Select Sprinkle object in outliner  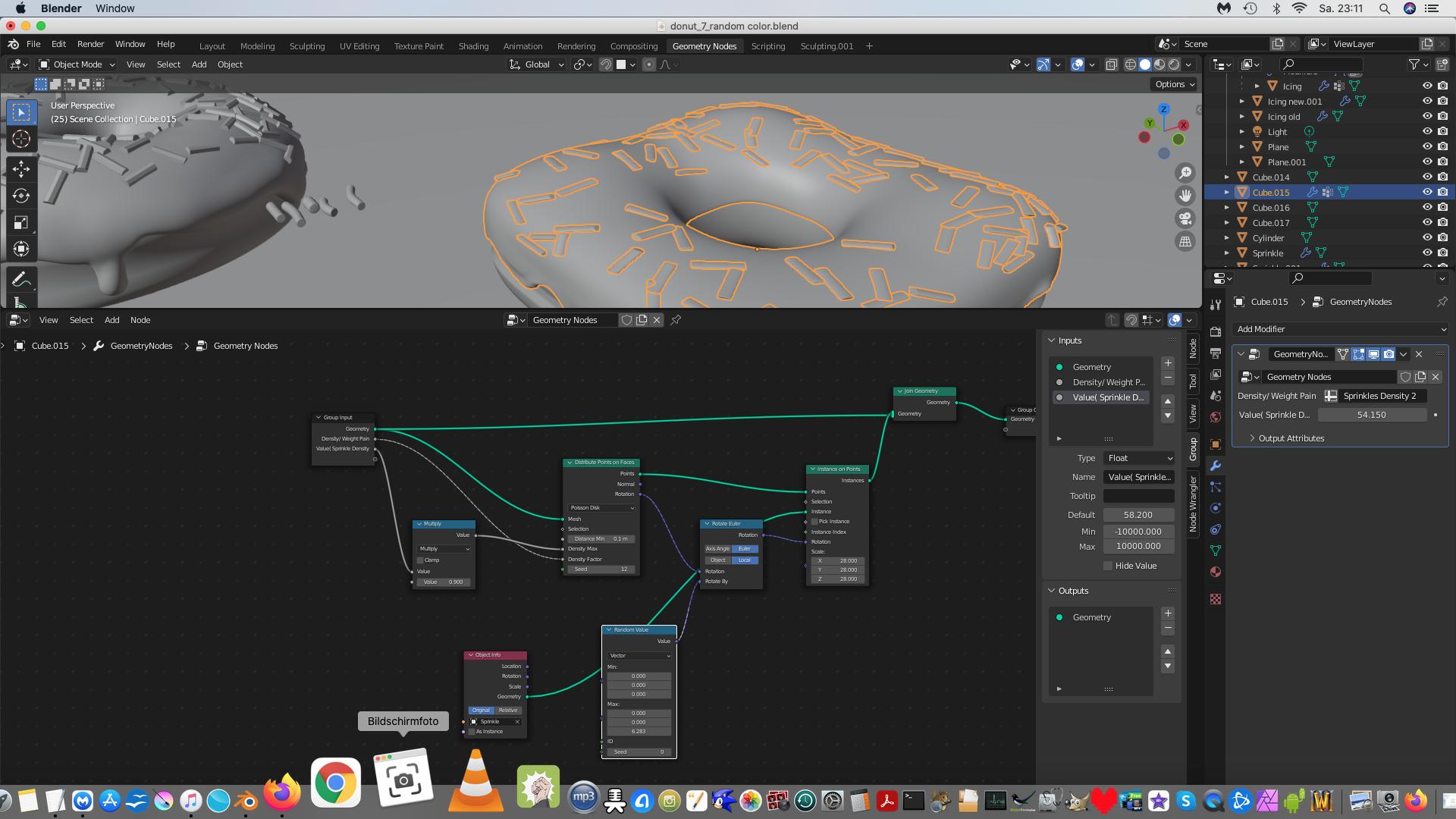pyautogui.click(x=1268, y=253)
